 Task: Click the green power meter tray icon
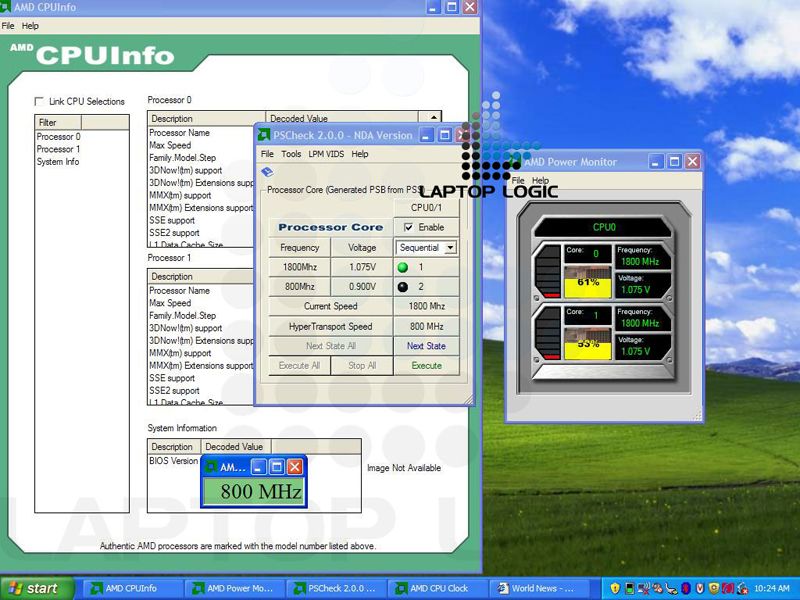[x=629, y=588]
